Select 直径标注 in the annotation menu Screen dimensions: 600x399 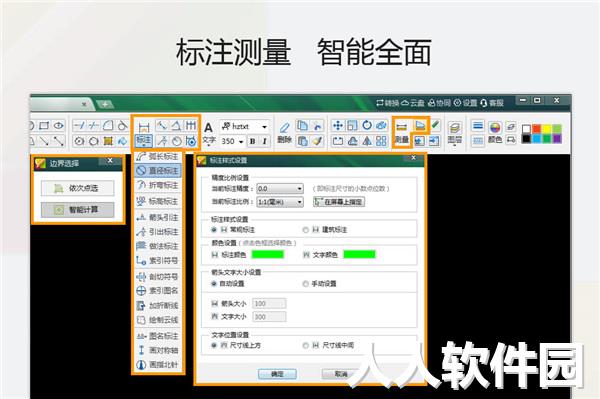pos(158,171)
